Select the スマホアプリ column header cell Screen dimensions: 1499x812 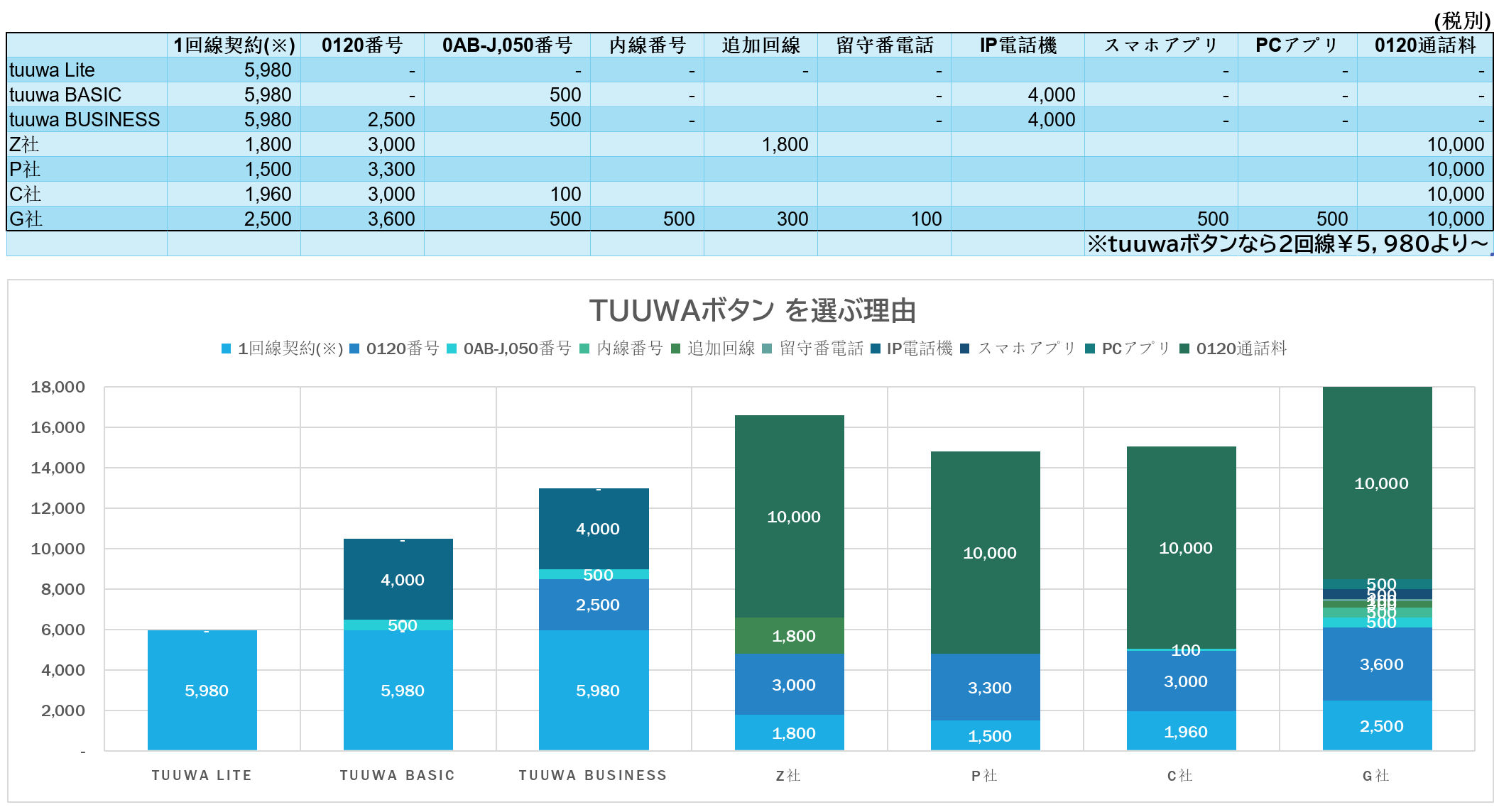coord(1160,45)
